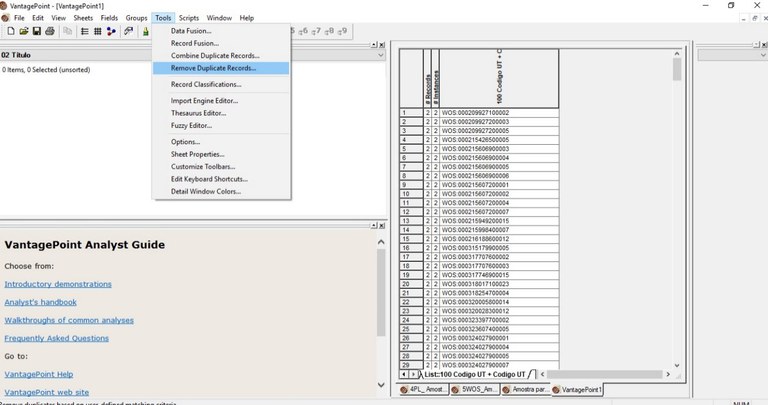Screen dimensions: 768x405
Task: Click the 100 Codigo UT column header
Action: 499,78
